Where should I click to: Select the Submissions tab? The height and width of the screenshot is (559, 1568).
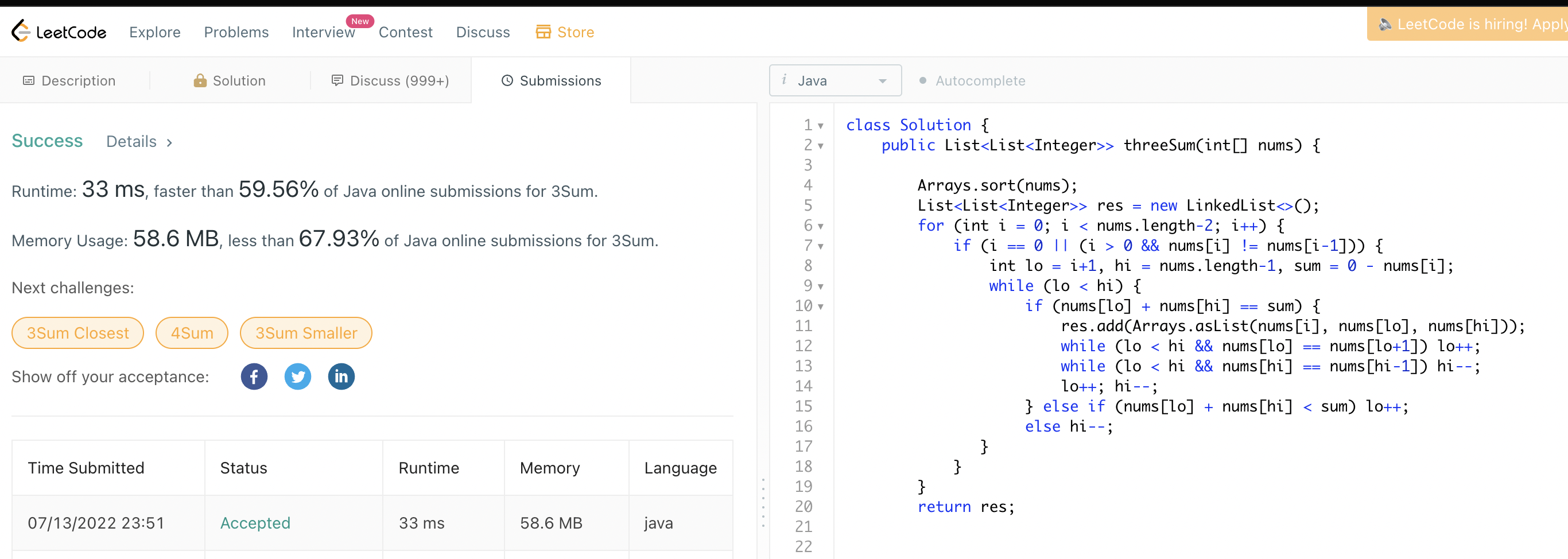click(551, 80)
